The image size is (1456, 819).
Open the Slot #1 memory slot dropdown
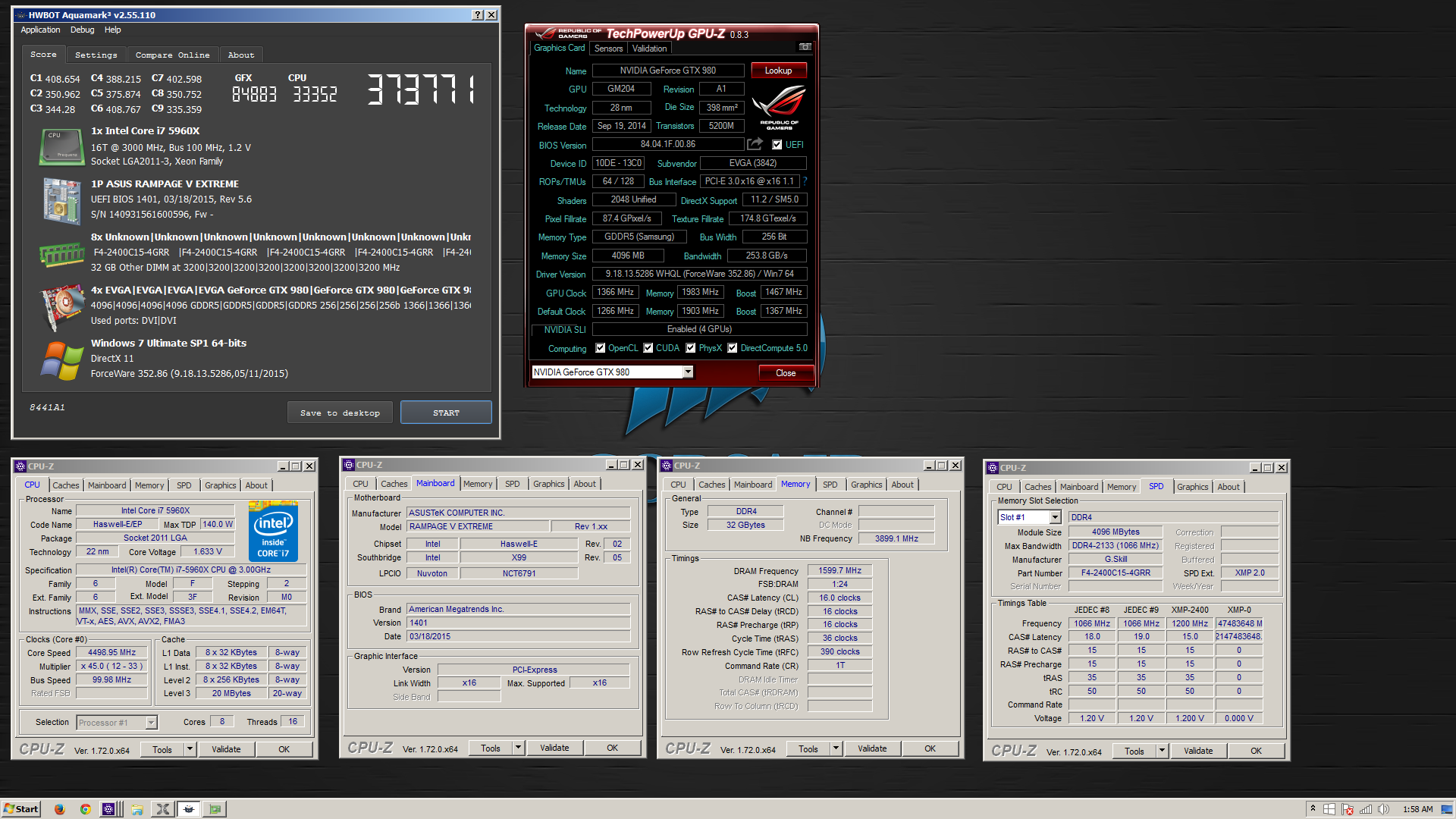[x=1055, y=517]
